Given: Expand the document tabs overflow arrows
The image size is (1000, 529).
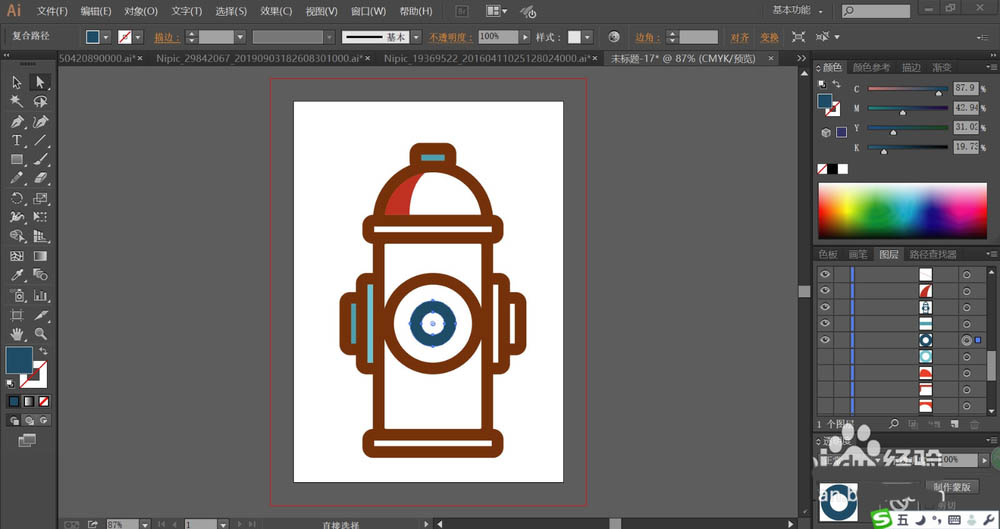Looking at the screenshot, I should pos(802,58).
